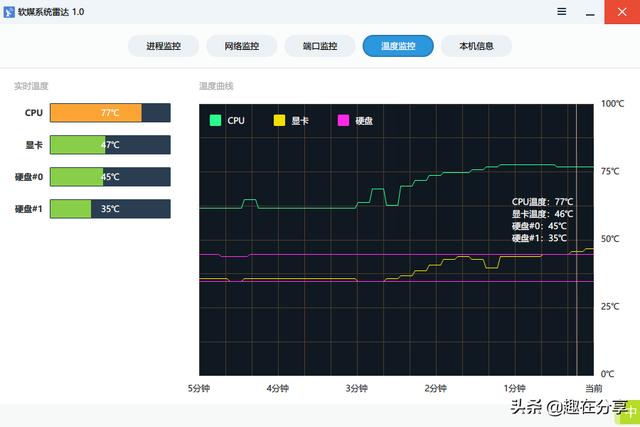Click the 硬盘#0: 45℃ tooltip line

coord(539,226)
